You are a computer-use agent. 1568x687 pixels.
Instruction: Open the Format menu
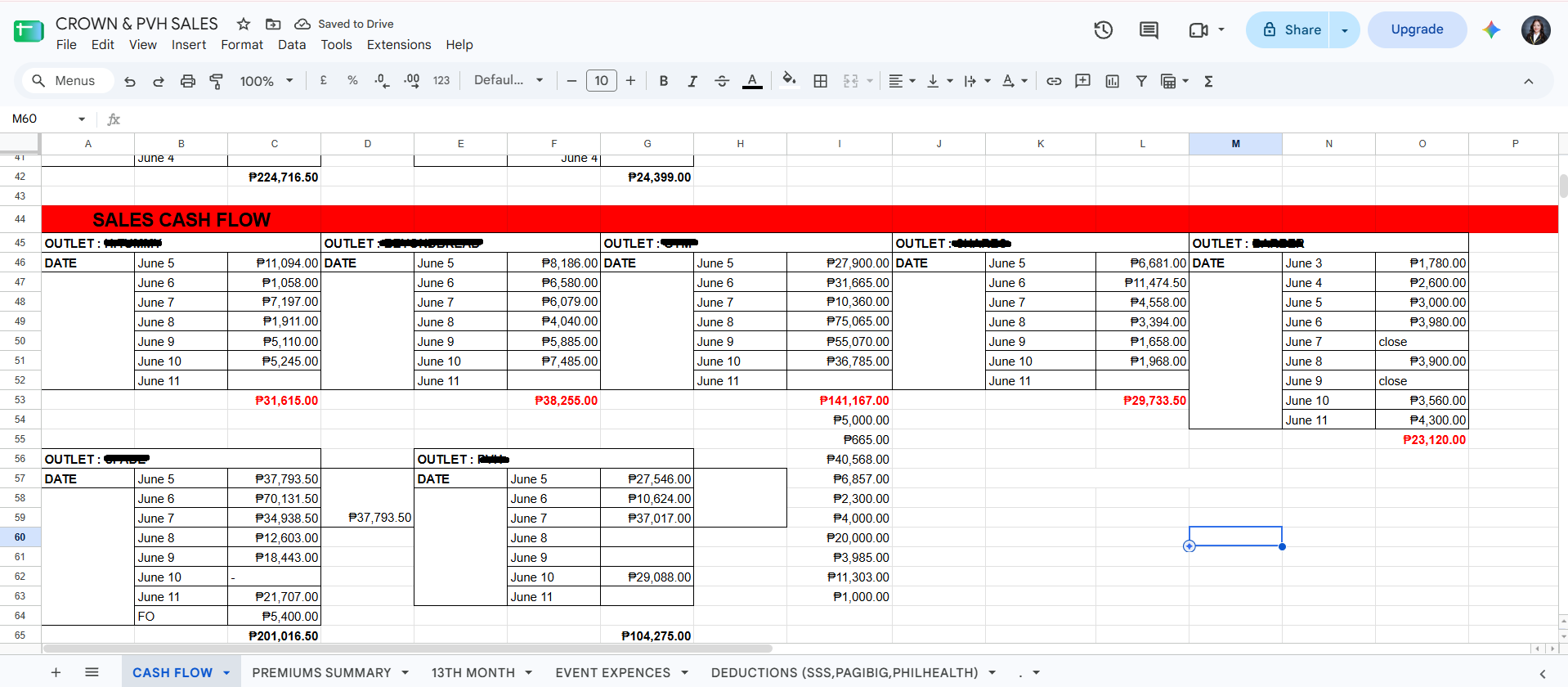point(242,45)
